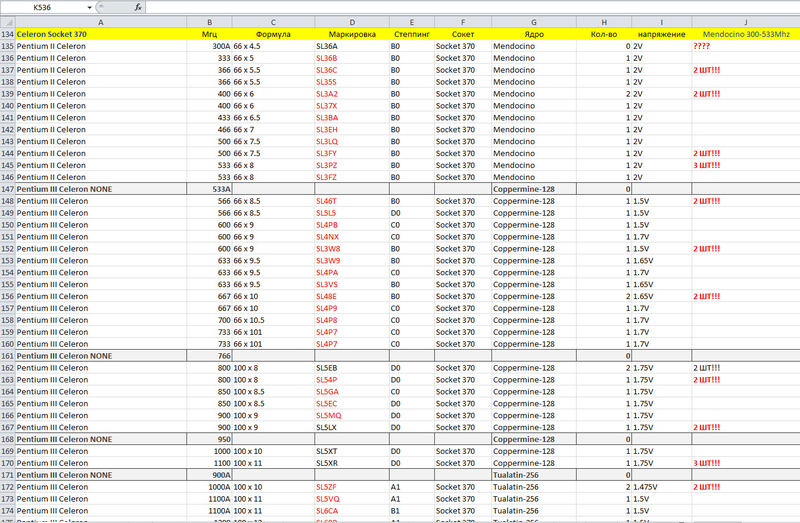Select column D header
The width and height of the screenshot is (800, 523).
(x=352, y=22)
